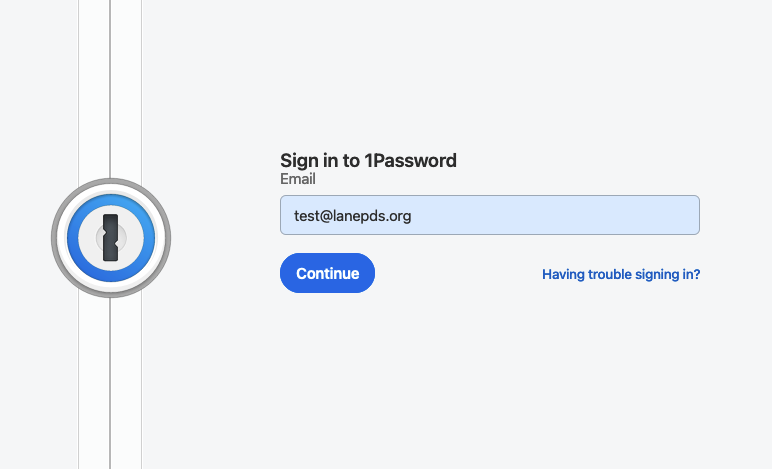Click the keyhole in the logo's center
772x469 pixels.
(111, 238)
